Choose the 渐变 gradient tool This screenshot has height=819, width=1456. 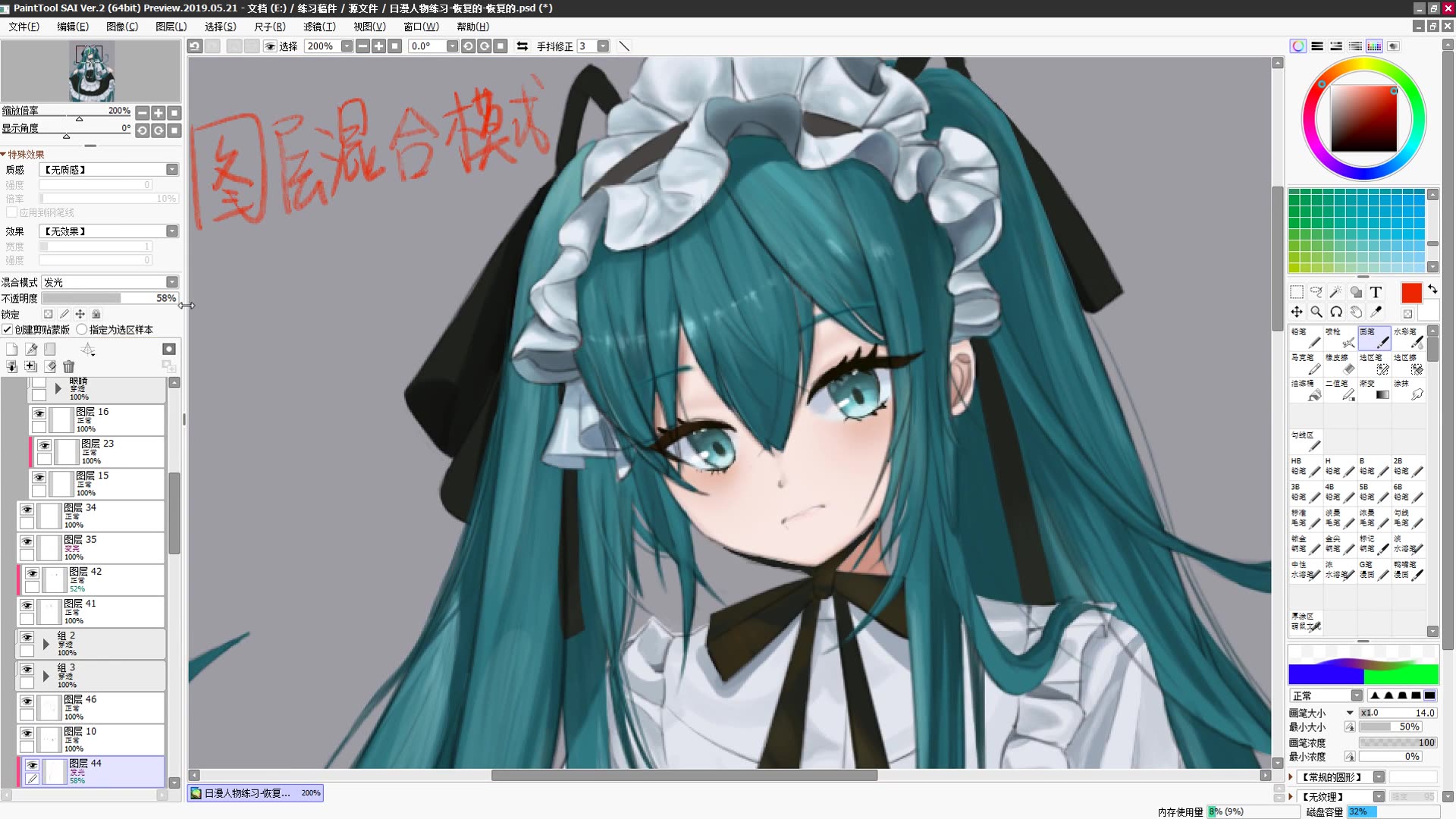pyautogui.click(x=1374, y=389)
